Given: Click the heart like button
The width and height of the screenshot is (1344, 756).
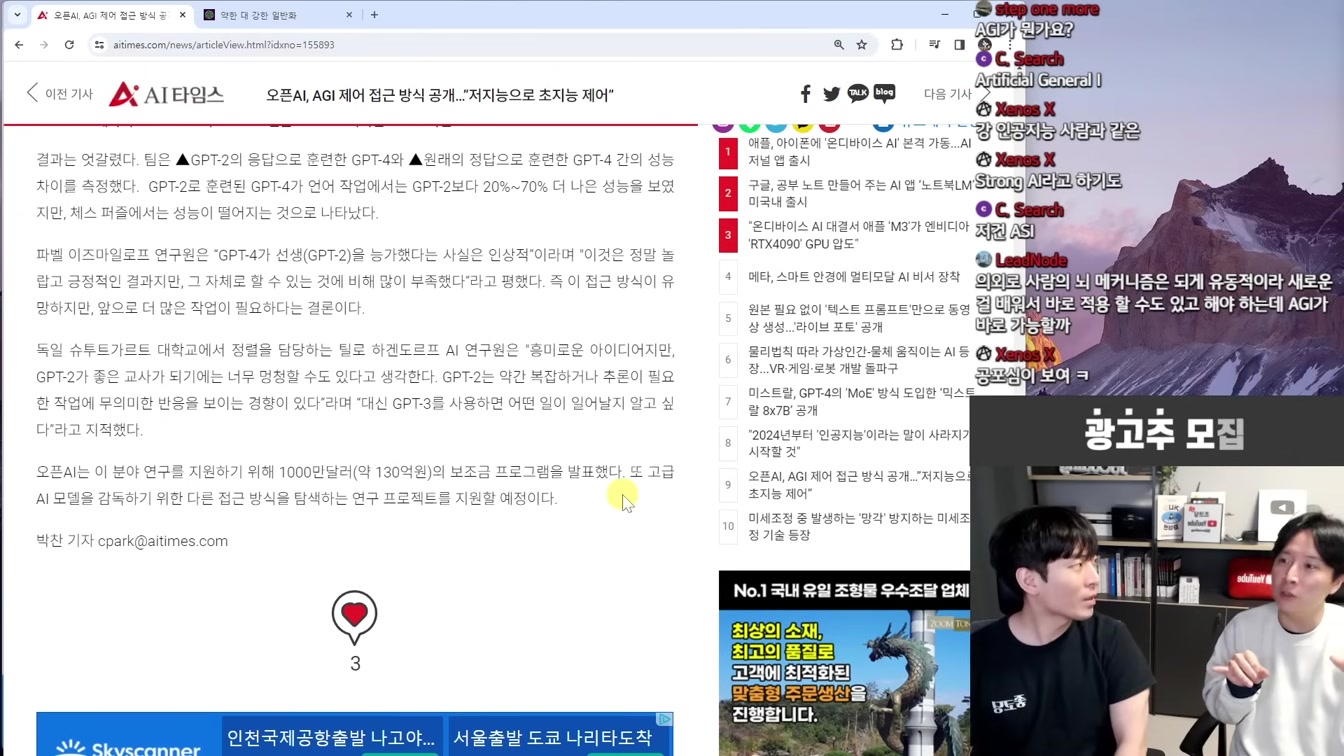Looking at the screenshot, I should pos(355,616).
